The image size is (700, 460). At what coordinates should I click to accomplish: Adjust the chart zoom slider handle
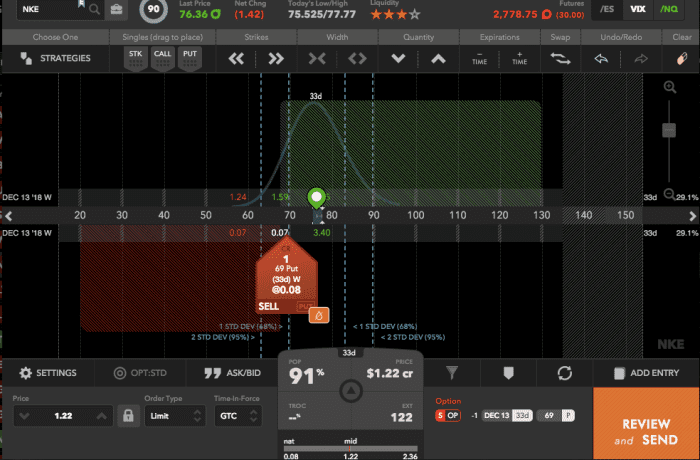[669, 130]
